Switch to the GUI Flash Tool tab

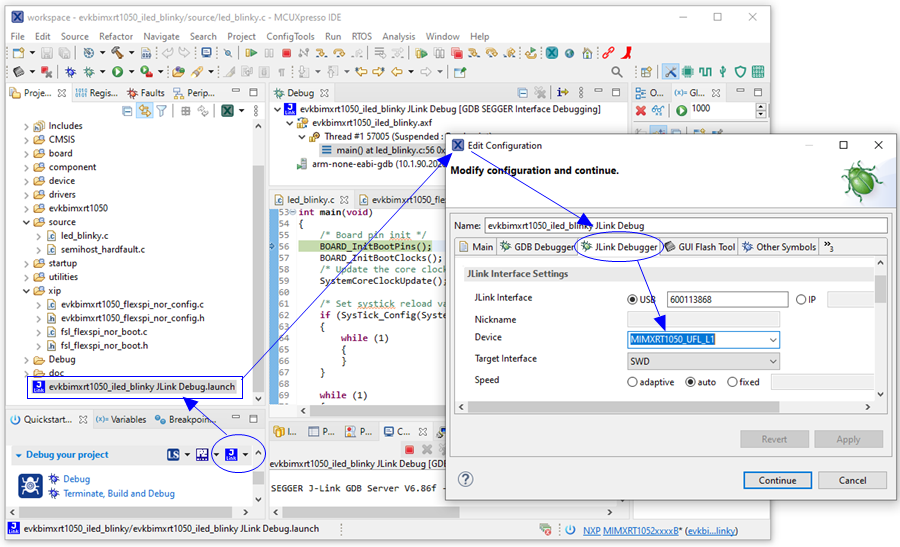click(699, 247)
